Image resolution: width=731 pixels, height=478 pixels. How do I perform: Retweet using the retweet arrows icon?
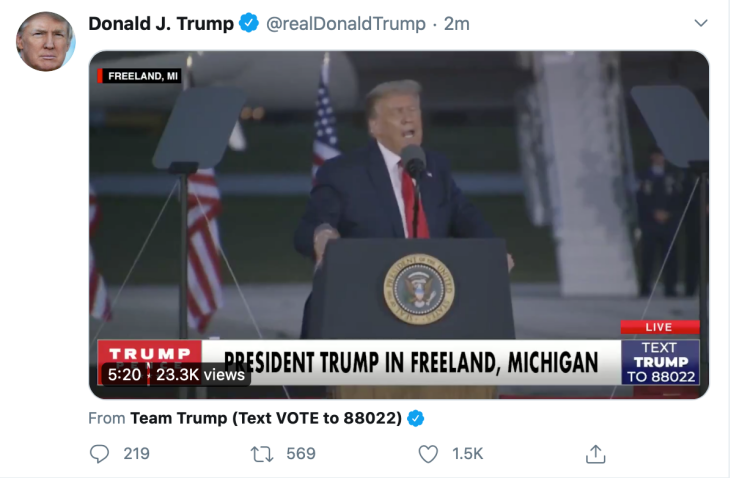pos(262,454)
